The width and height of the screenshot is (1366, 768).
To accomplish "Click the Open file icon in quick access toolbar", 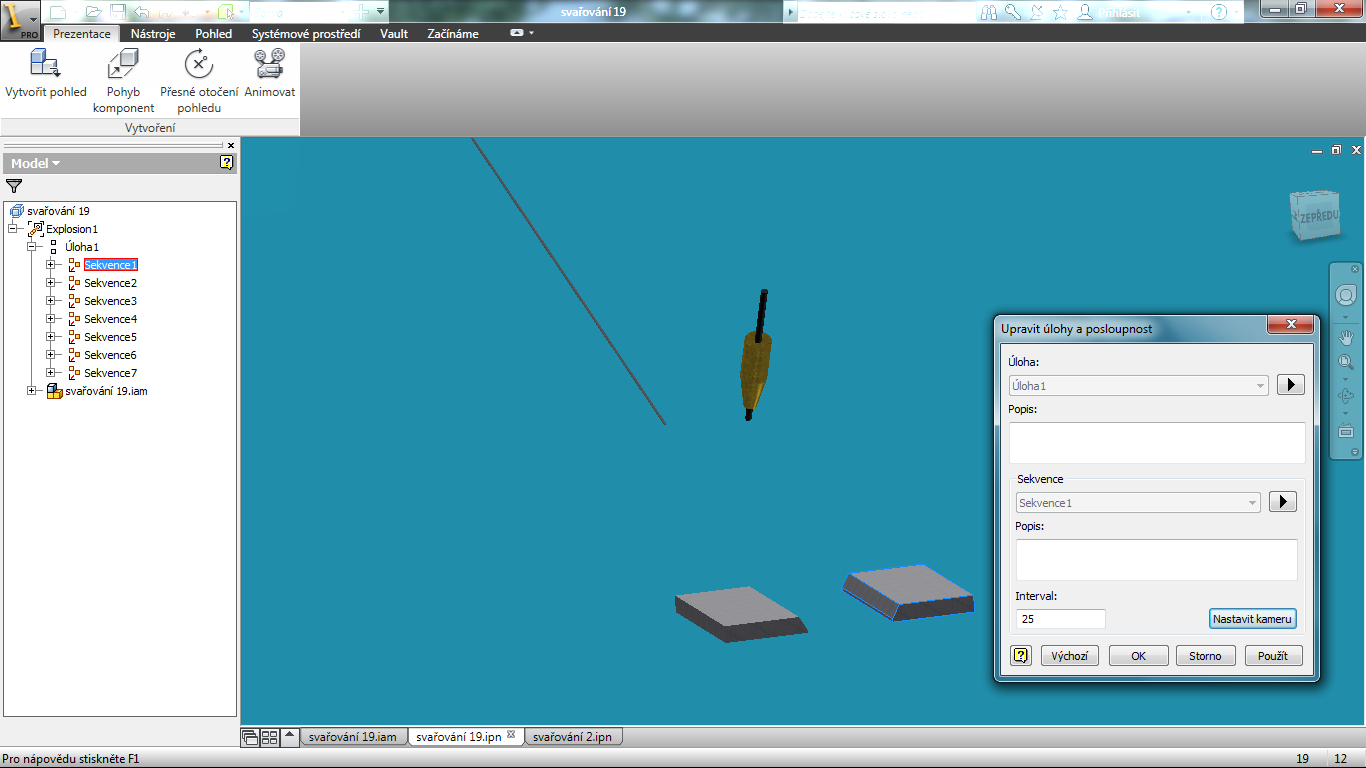I will pyautogui.click(x=93, y=12).
